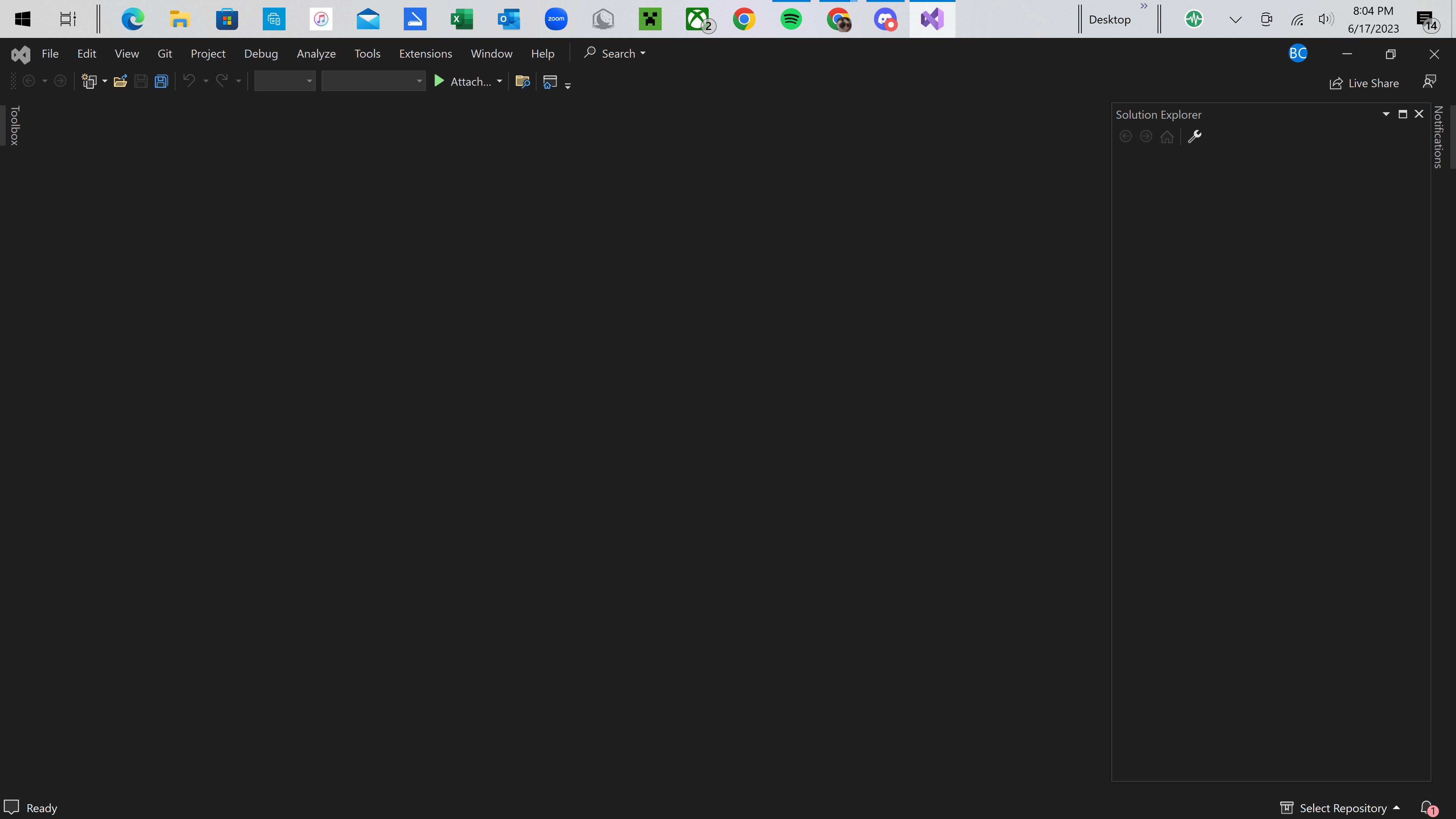Click the New Project toolbar icon

coord(89,82)
